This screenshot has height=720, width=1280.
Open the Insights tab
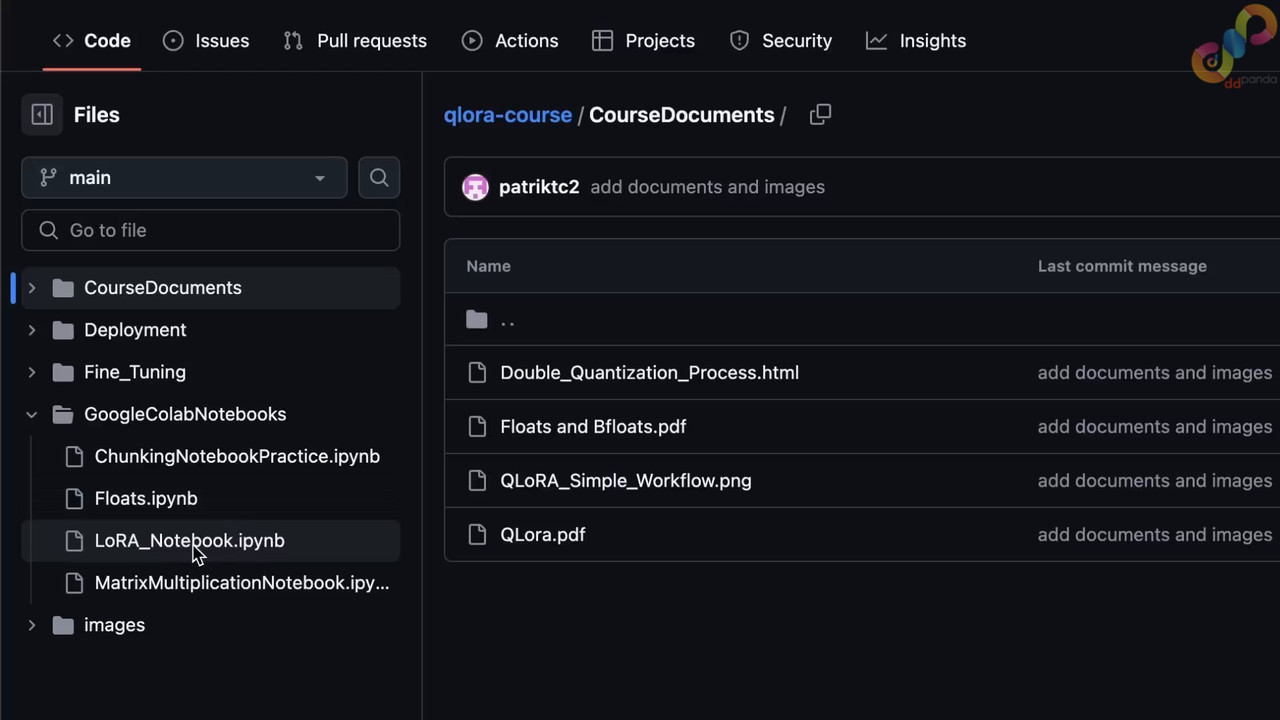pos(916,41)
